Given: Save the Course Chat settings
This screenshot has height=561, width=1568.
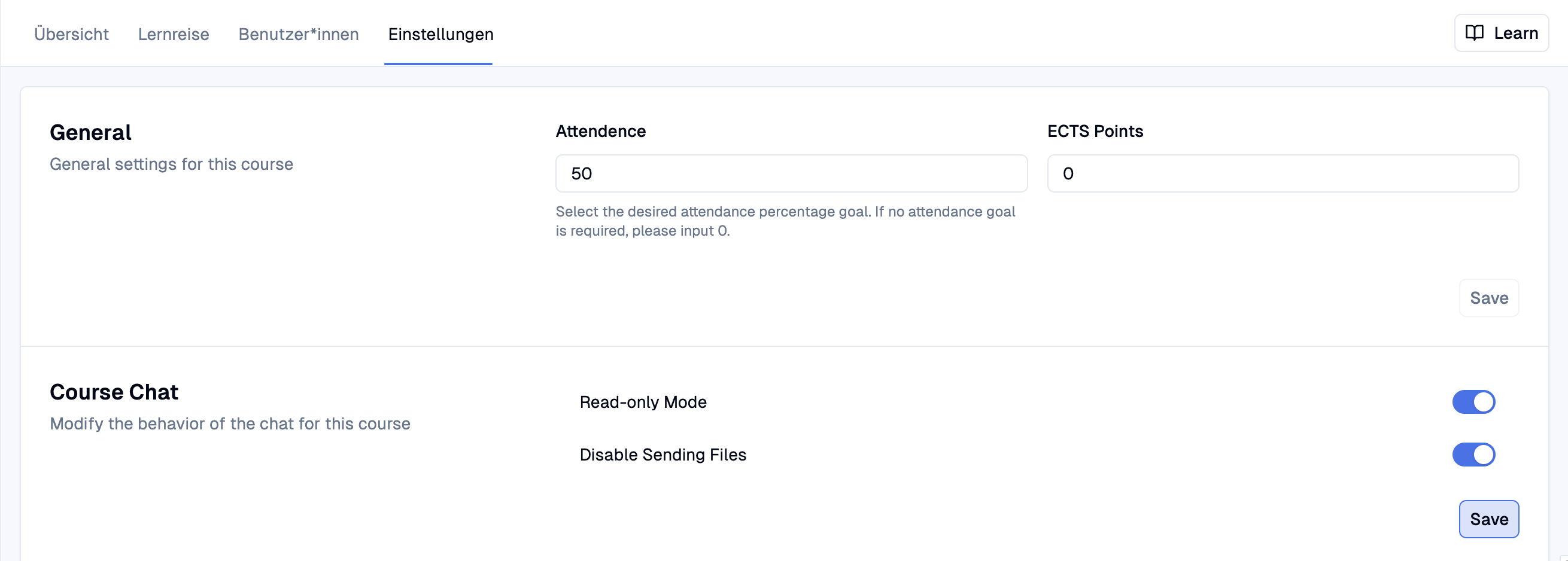Looking at the screenshot, I should pyautogui.click(x=1489, y=519).
